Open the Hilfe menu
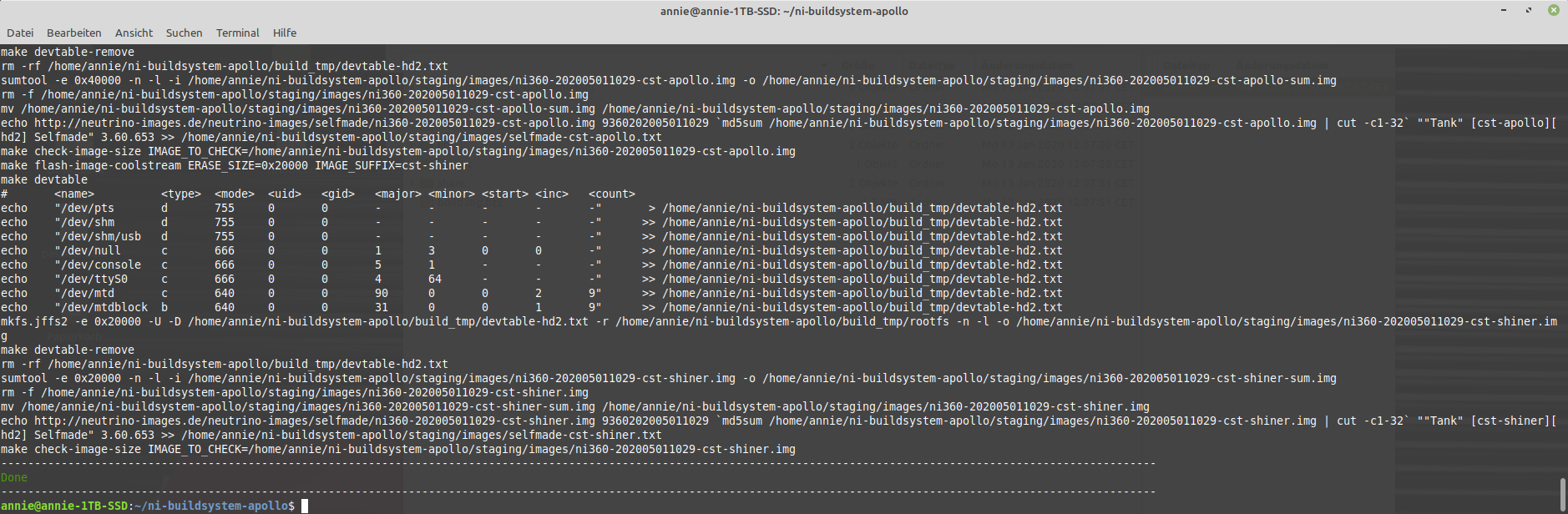Viewport: 1568px width, 514px height. click(x=285, y=33)
